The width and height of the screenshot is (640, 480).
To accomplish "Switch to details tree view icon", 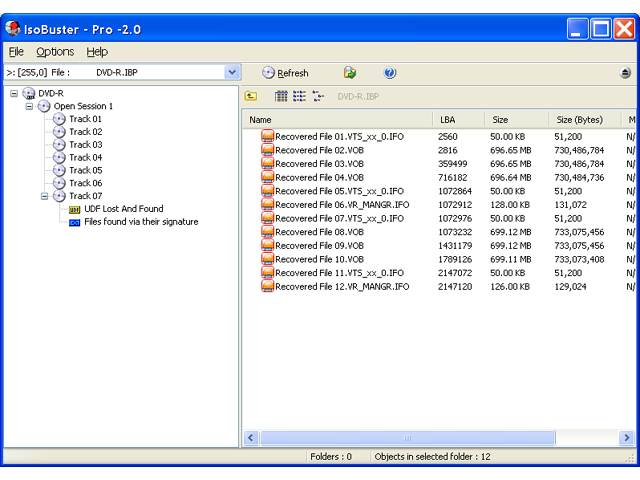I will (318, 96).
